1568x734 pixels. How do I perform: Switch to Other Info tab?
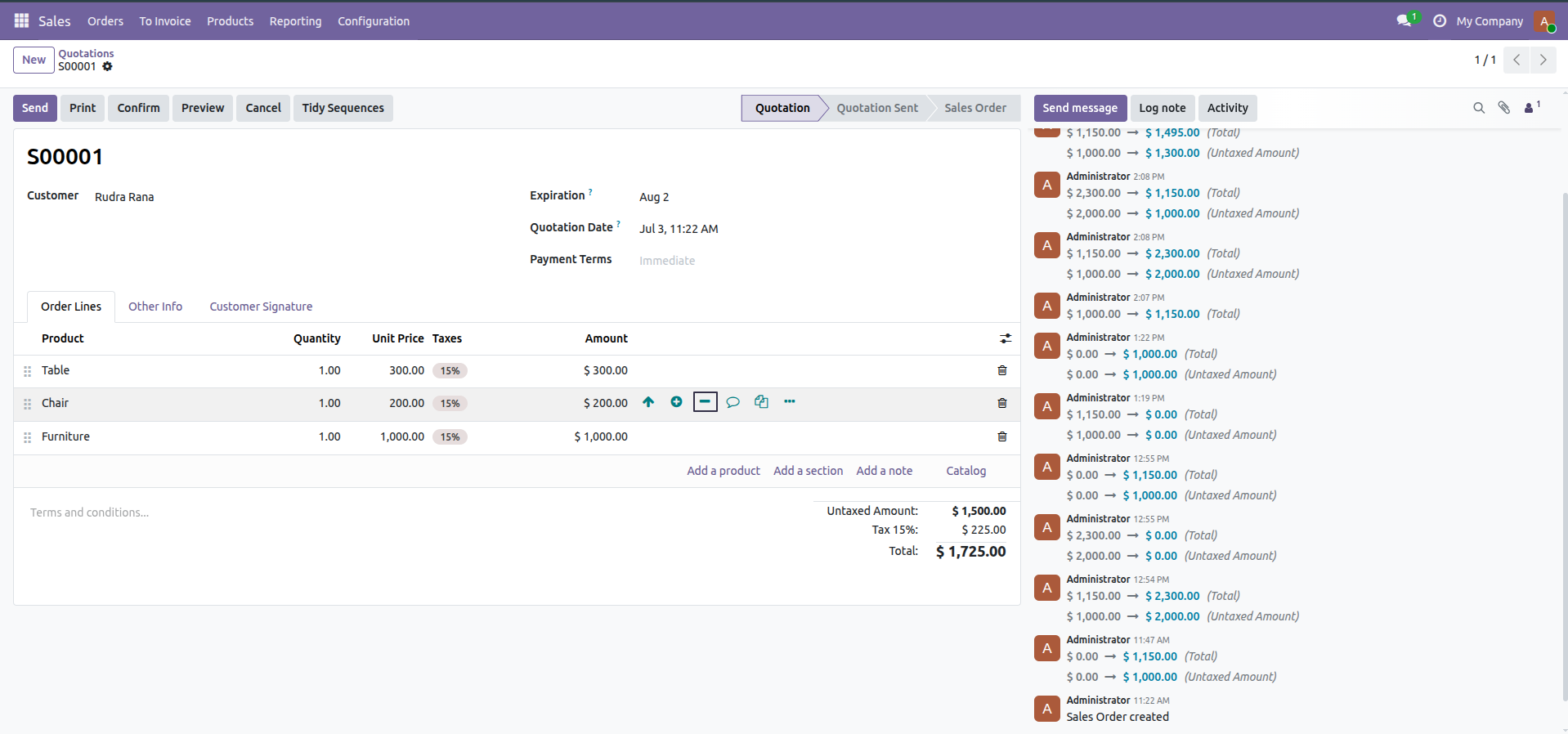click(155, 307)
